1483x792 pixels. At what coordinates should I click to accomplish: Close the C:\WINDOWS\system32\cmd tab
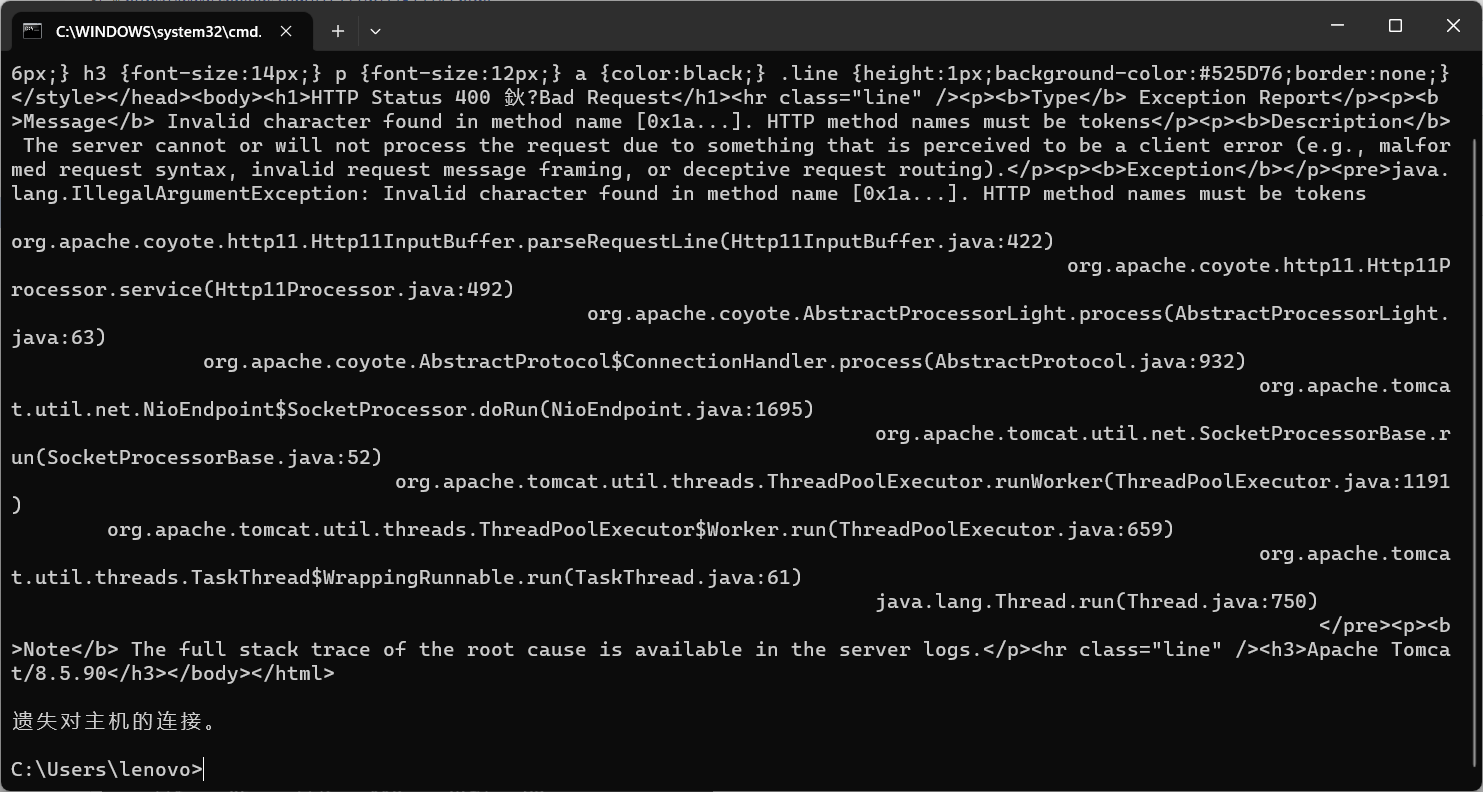pos(286,31)
